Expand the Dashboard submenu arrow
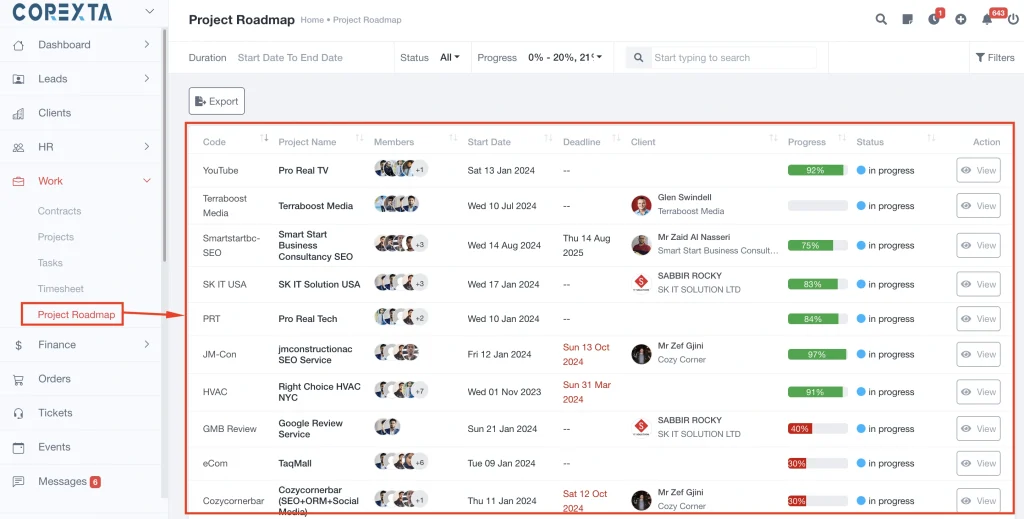Image resolution: width=1024 pixels, height=519 pixels. 146,44
